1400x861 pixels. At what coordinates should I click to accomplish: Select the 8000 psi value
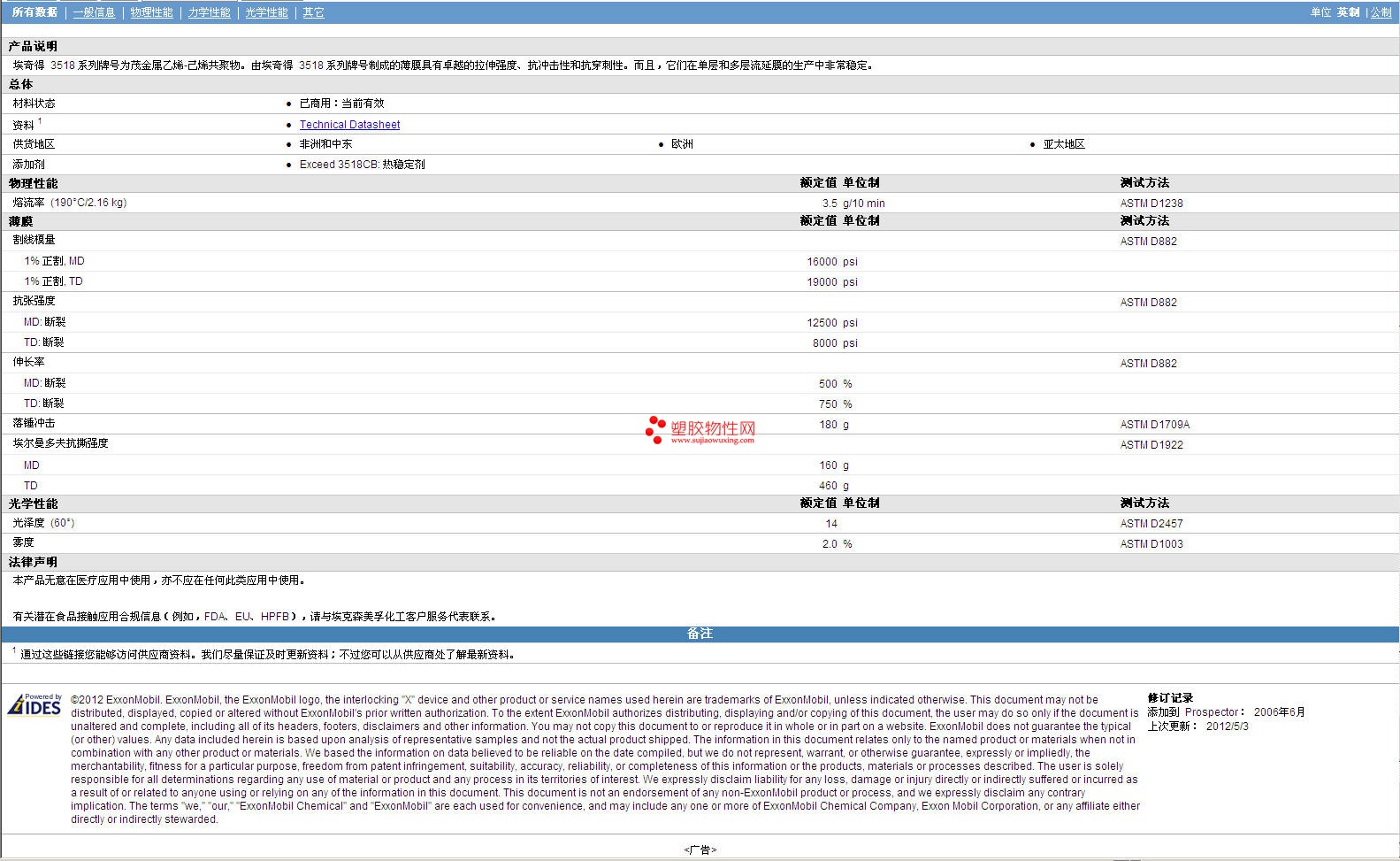tap(835, 343)
